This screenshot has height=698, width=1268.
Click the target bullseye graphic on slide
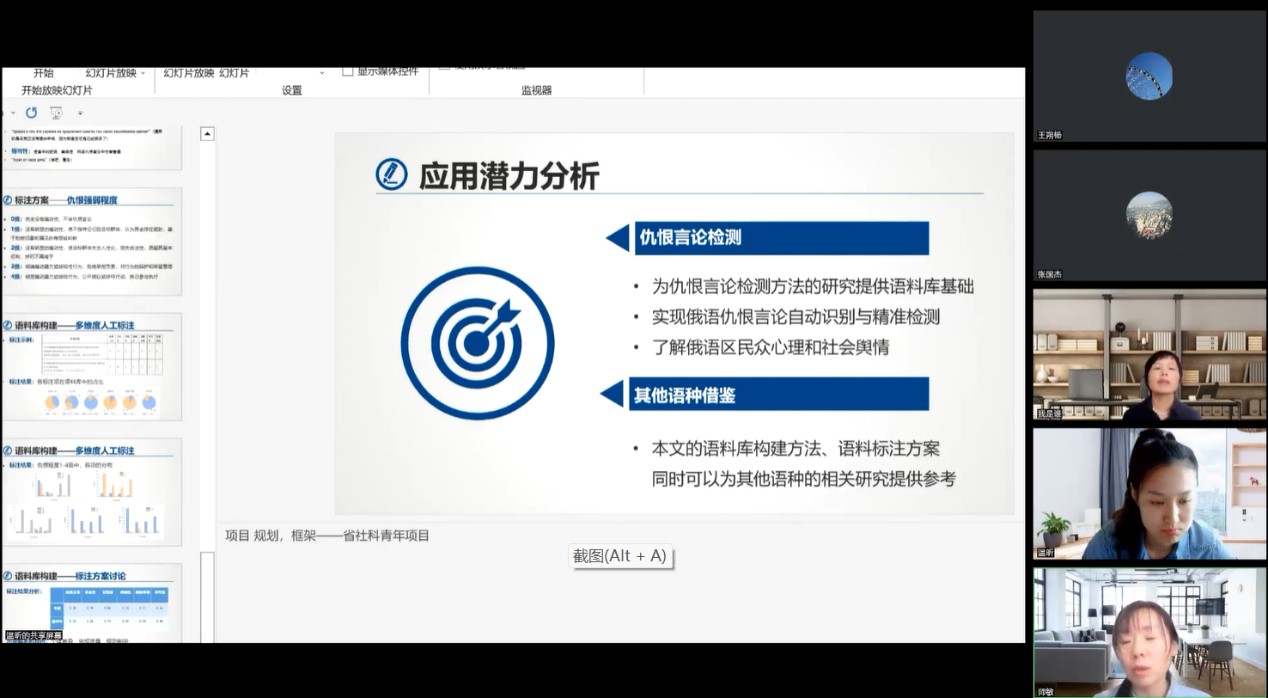(x=477, y=343)
